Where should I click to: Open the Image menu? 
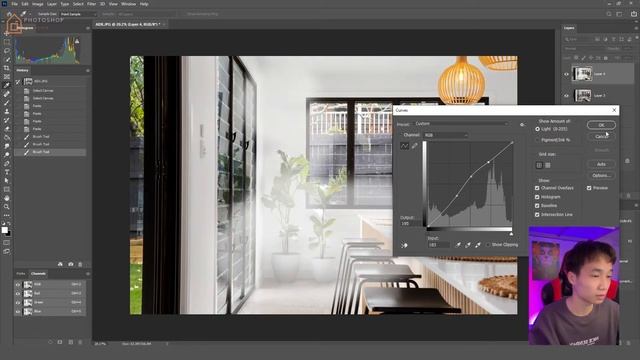[38, 4]
